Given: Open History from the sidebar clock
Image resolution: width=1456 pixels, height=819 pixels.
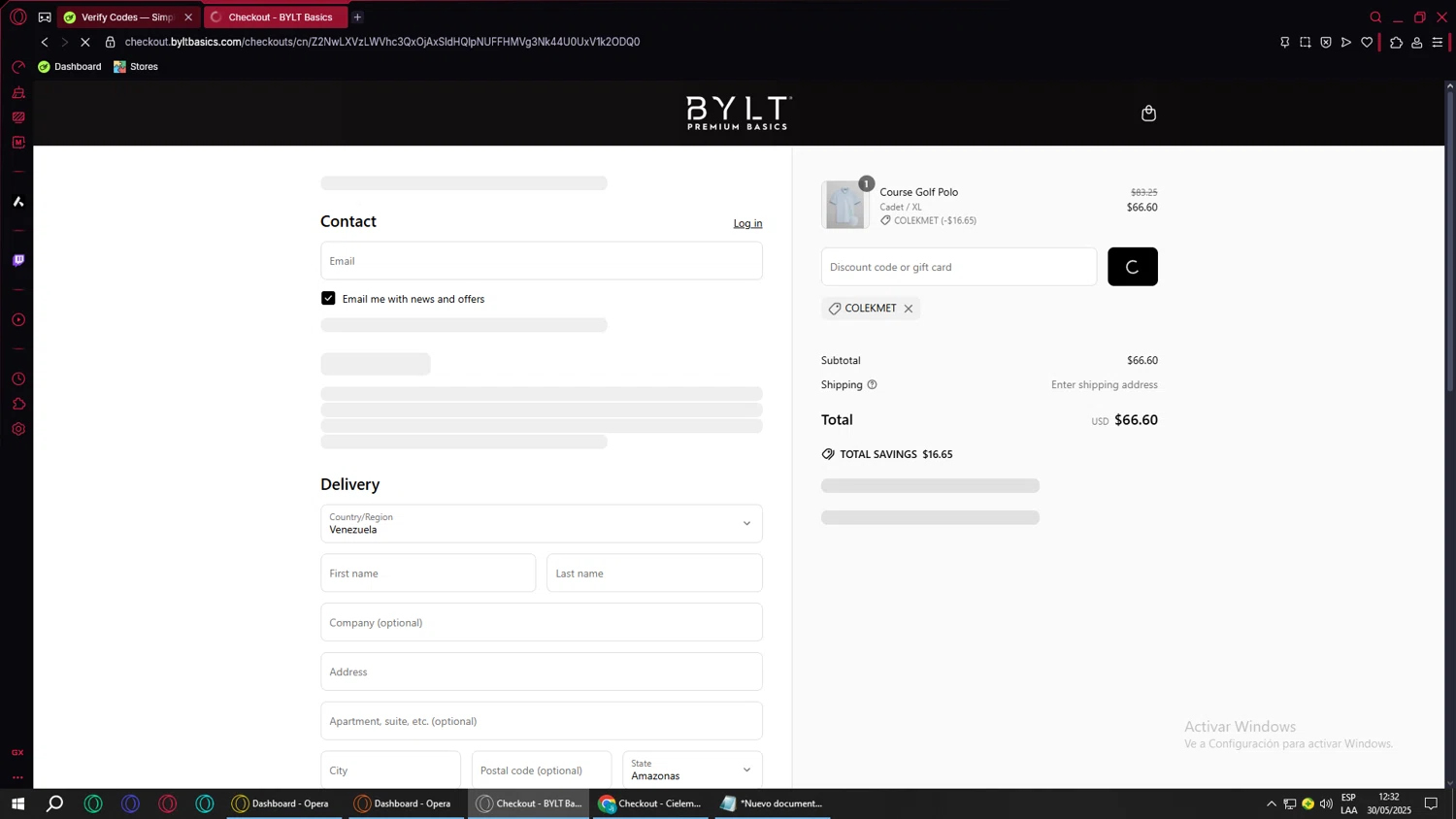Looking at the screenshot, I should 17,379.
